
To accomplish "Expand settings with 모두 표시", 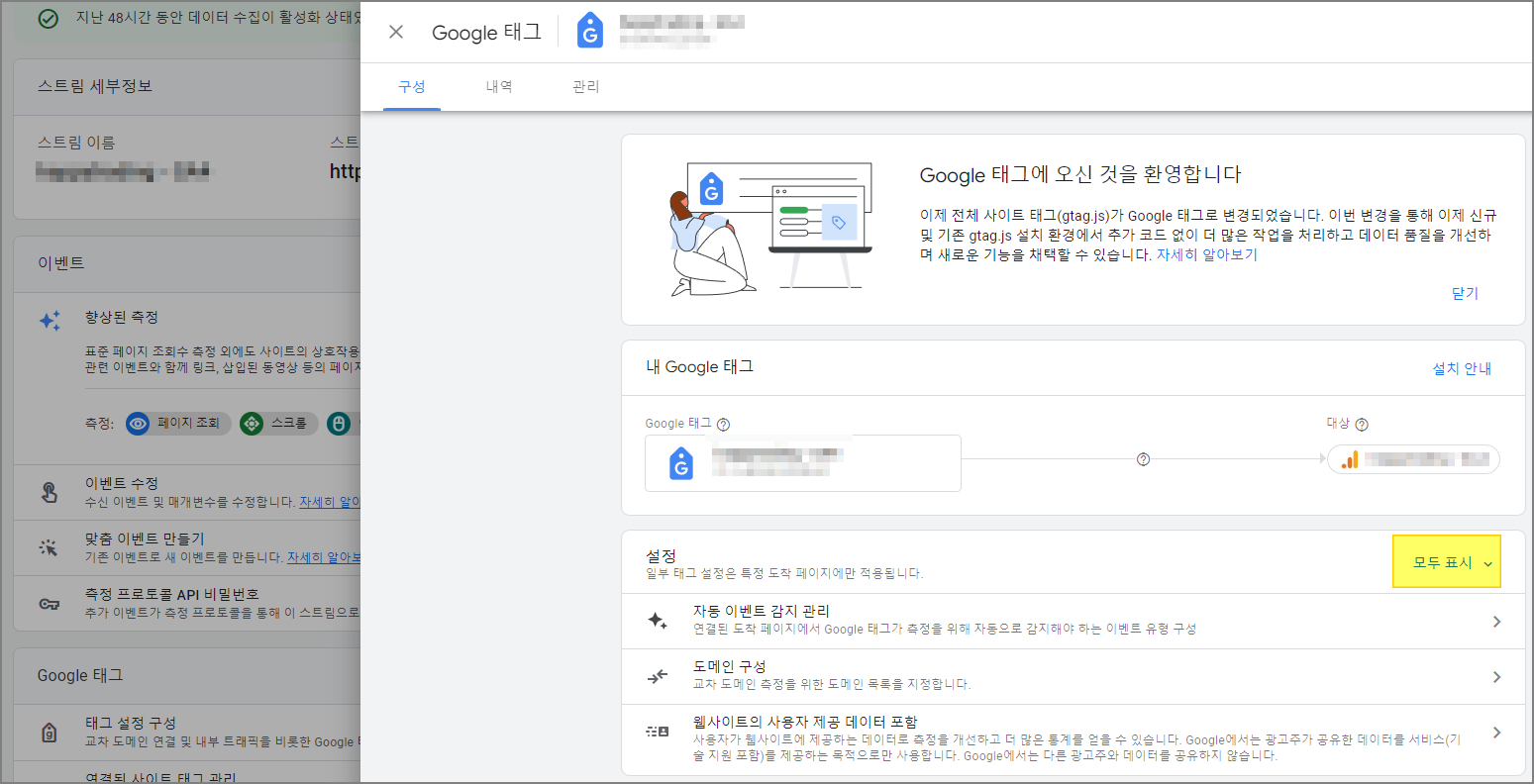I will [x=1447, y=562].
